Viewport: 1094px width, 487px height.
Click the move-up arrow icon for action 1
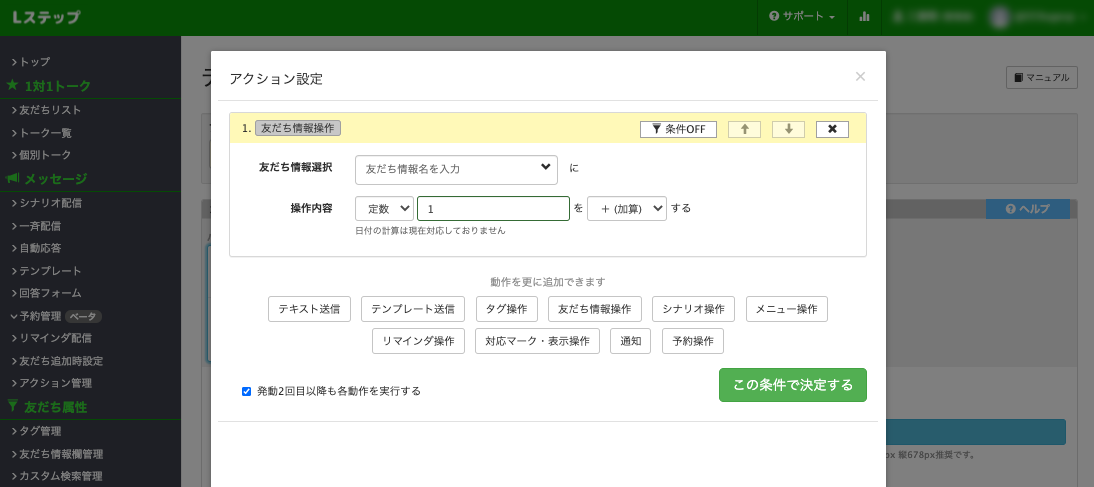point(744,129)
